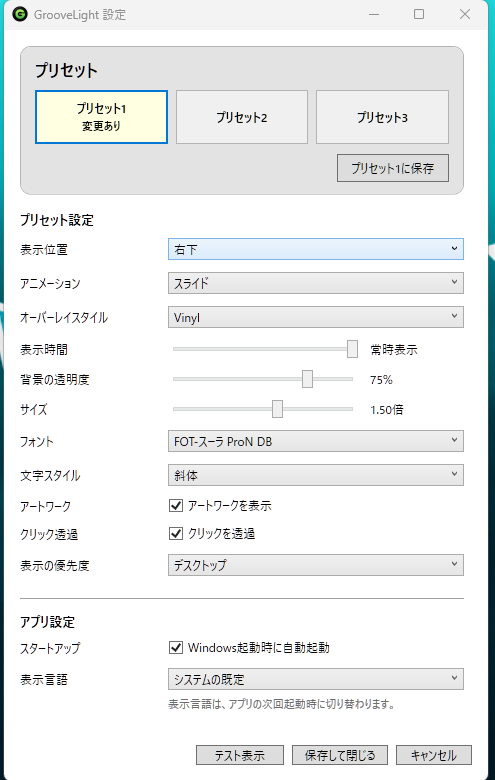Screen dimensions: 495x780
Task: Click the 背景の透明度 slider thumb
Action: 307,379
